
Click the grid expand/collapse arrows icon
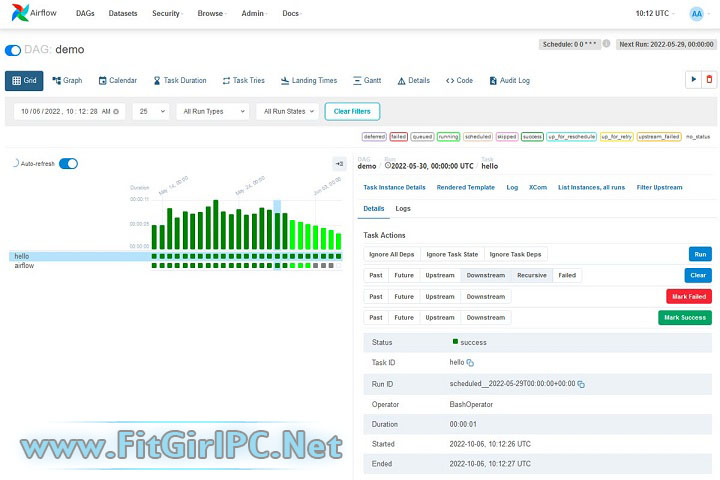click(x=339, y=163)
